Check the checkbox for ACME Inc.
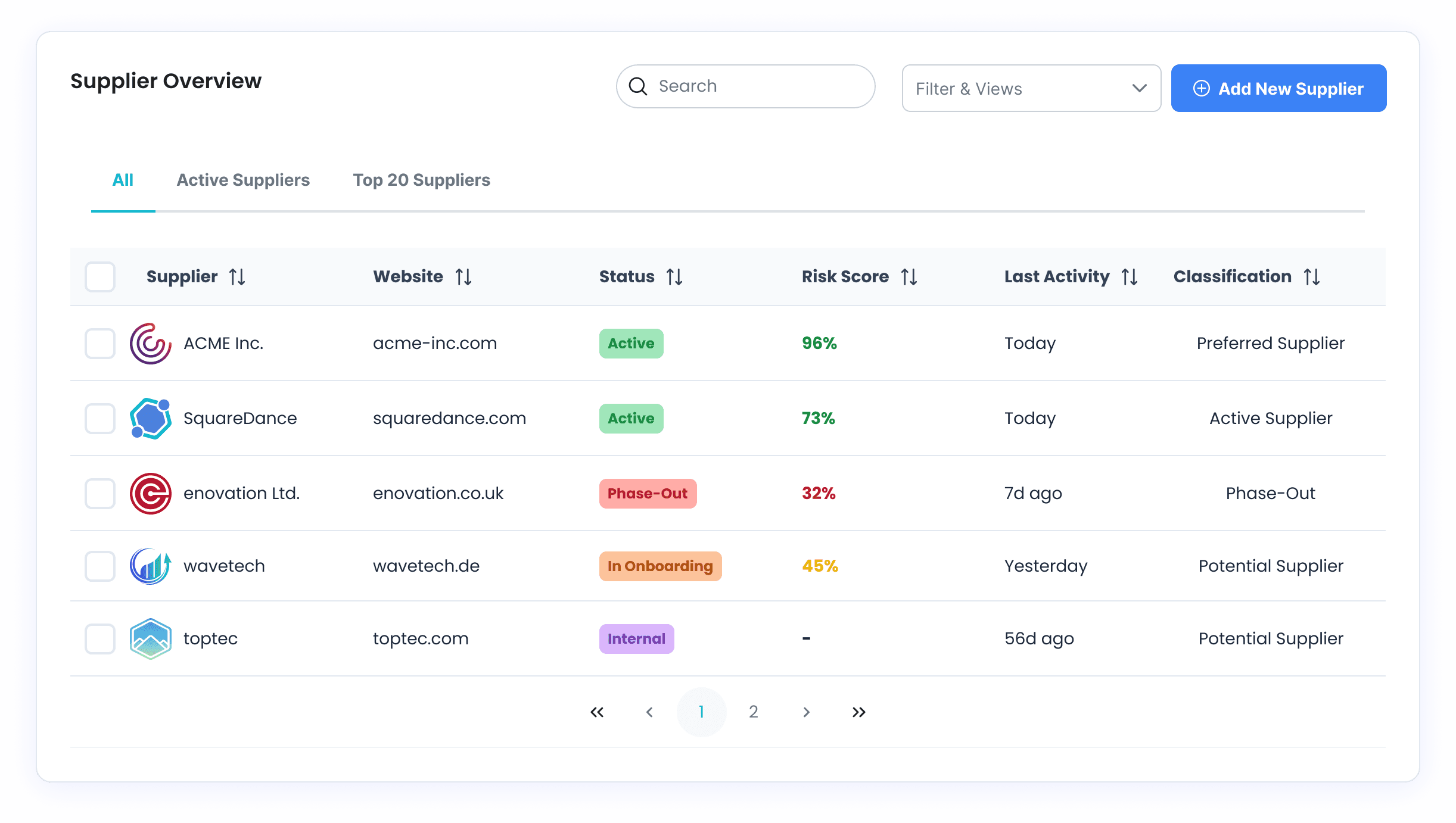The width and height of the screenshot is (1456, 823). coord(99,343)
